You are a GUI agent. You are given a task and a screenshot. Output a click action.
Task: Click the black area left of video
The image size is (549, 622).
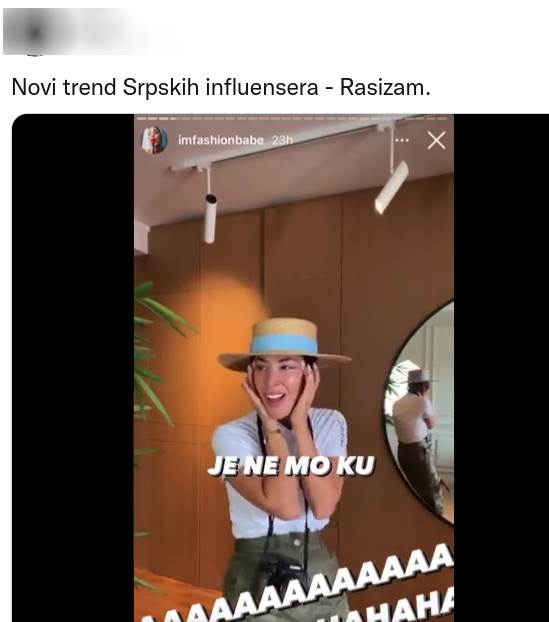click(73, 369)
